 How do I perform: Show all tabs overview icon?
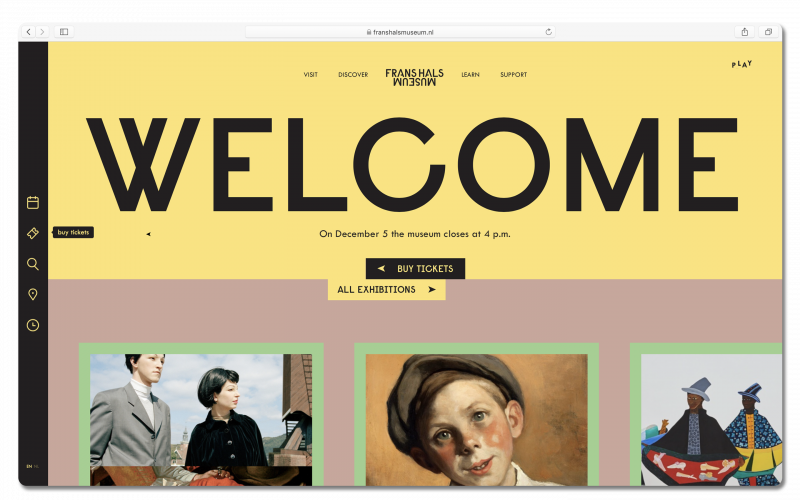click(768, 32)
